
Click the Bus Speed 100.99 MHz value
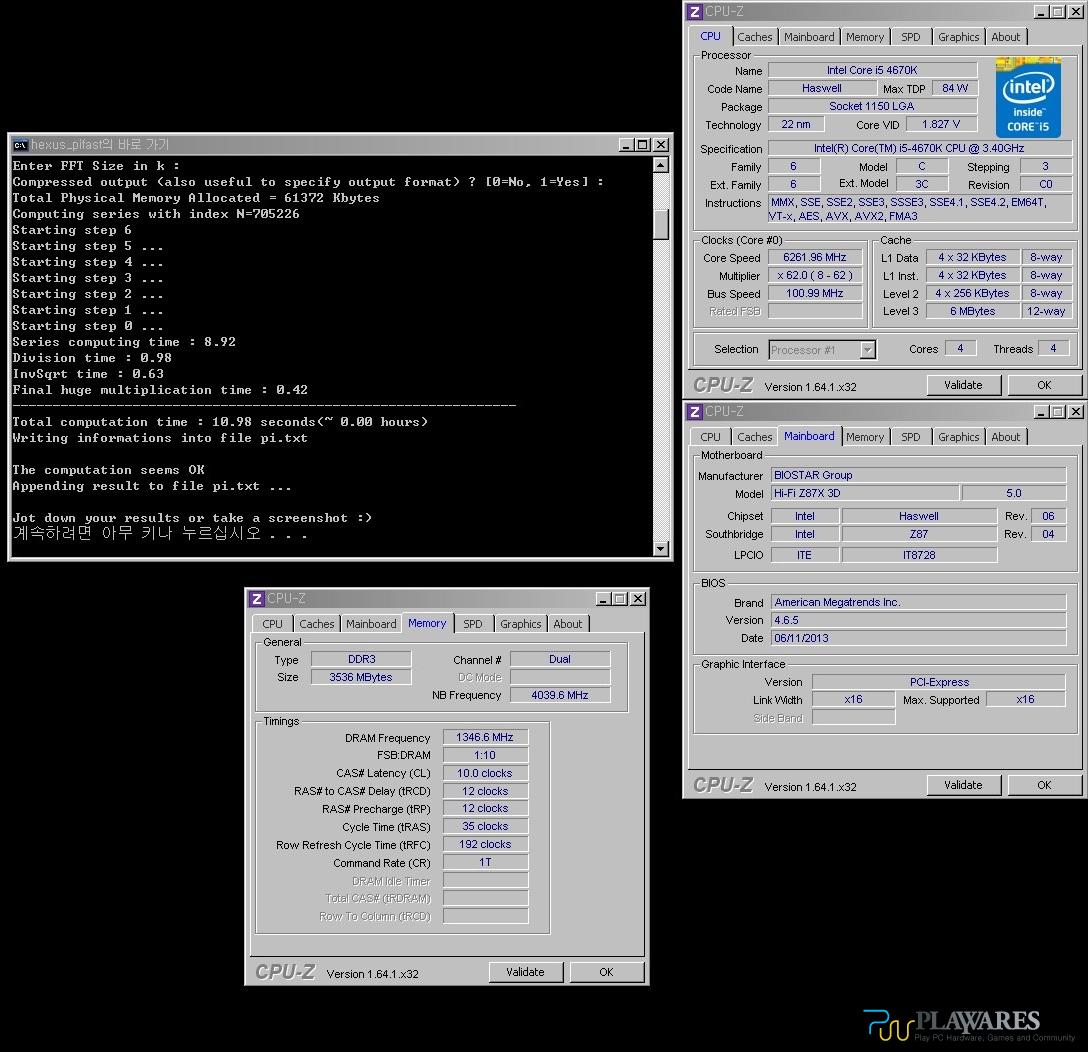815,294
